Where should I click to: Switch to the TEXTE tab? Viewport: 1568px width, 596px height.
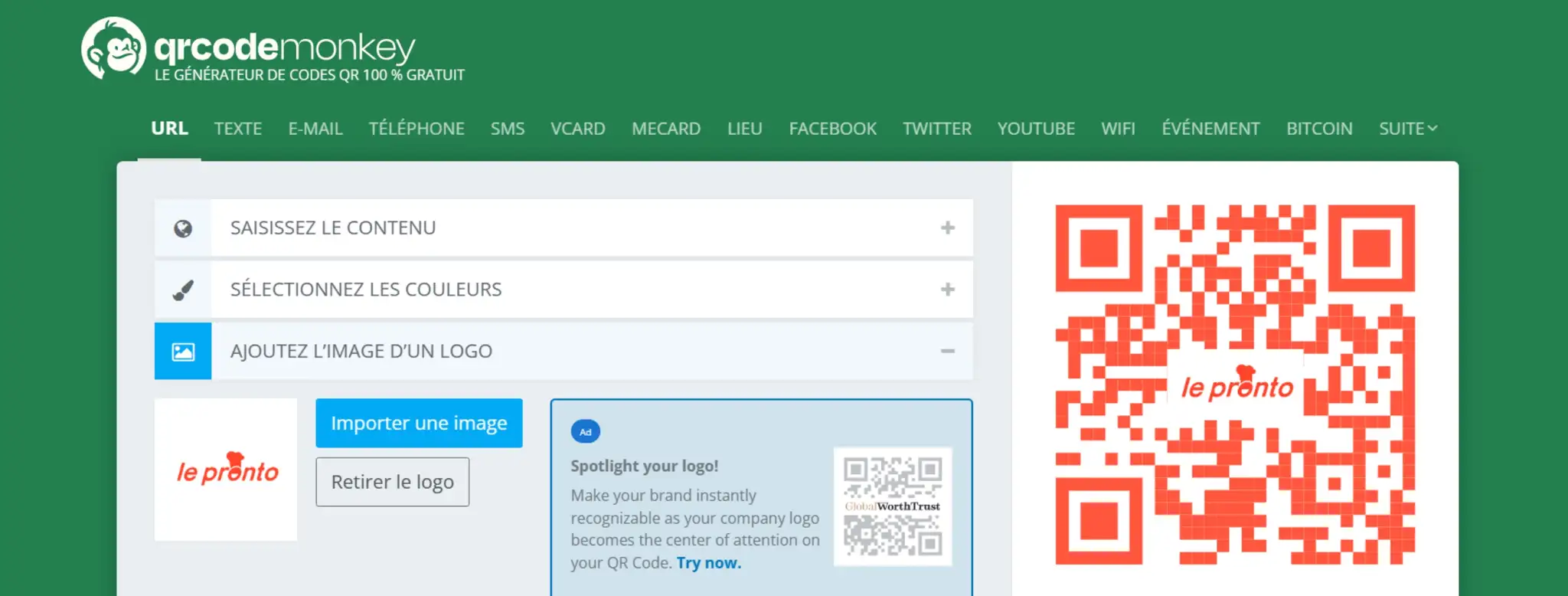pyautogui.click(x=238, y=129)
